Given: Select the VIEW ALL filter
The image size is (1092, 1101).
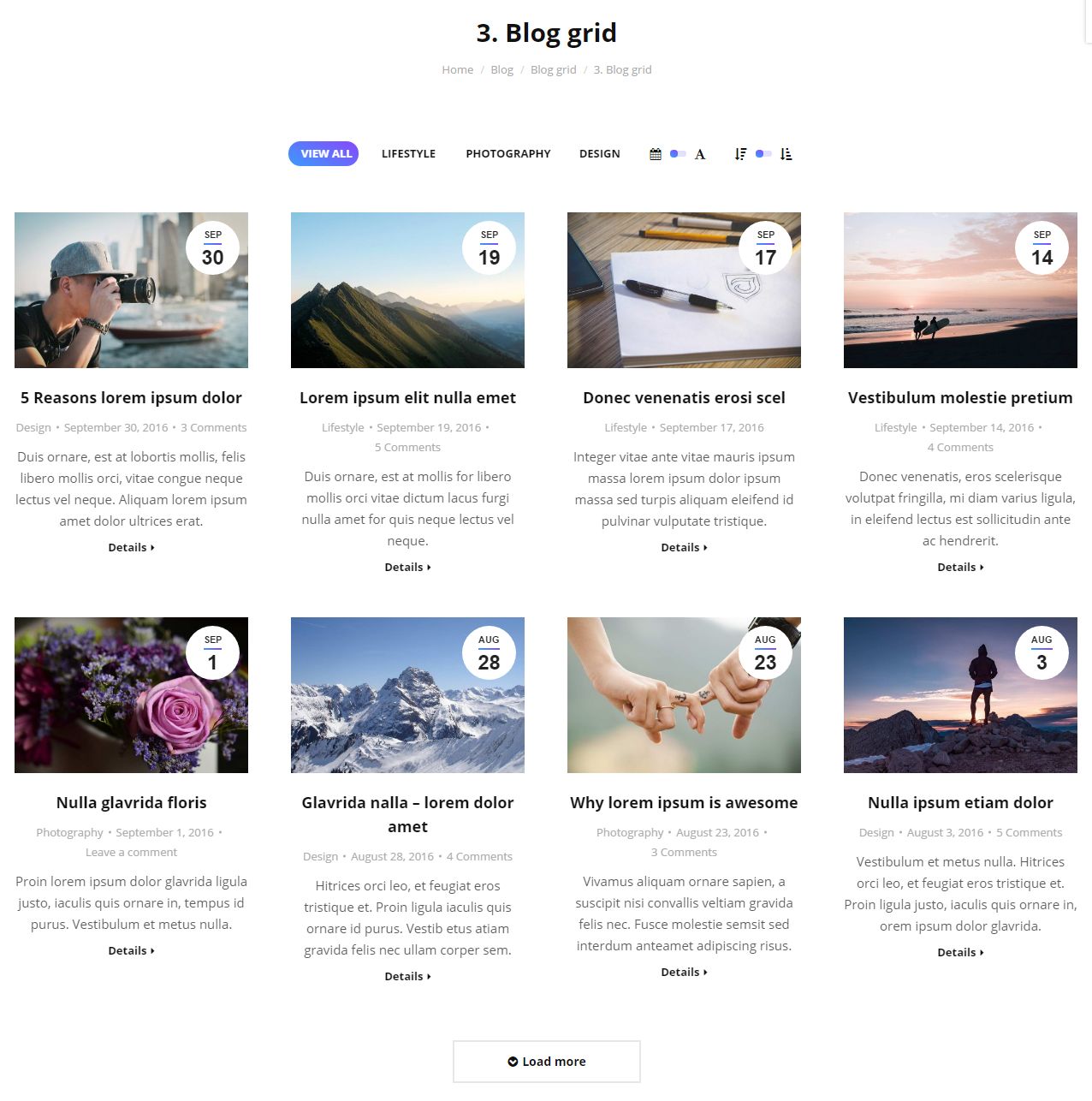Looking at the screenshot, I should (x=323, y=154).
